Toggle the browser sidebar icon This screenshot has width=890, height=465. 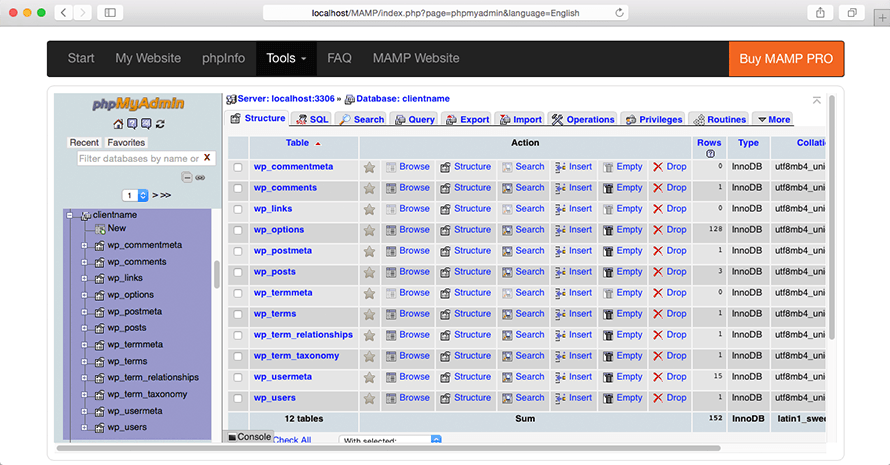[x=110, y=12]
